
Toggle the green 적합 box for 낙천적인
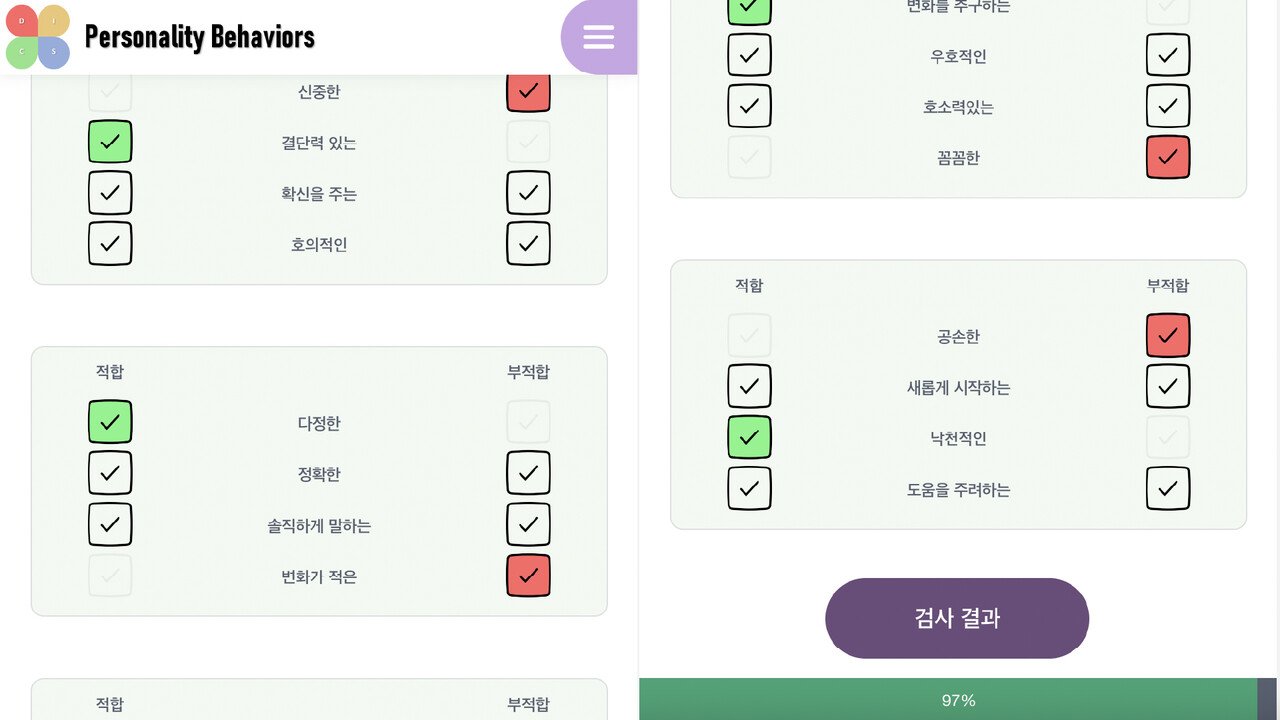click(x=749, y=438)
